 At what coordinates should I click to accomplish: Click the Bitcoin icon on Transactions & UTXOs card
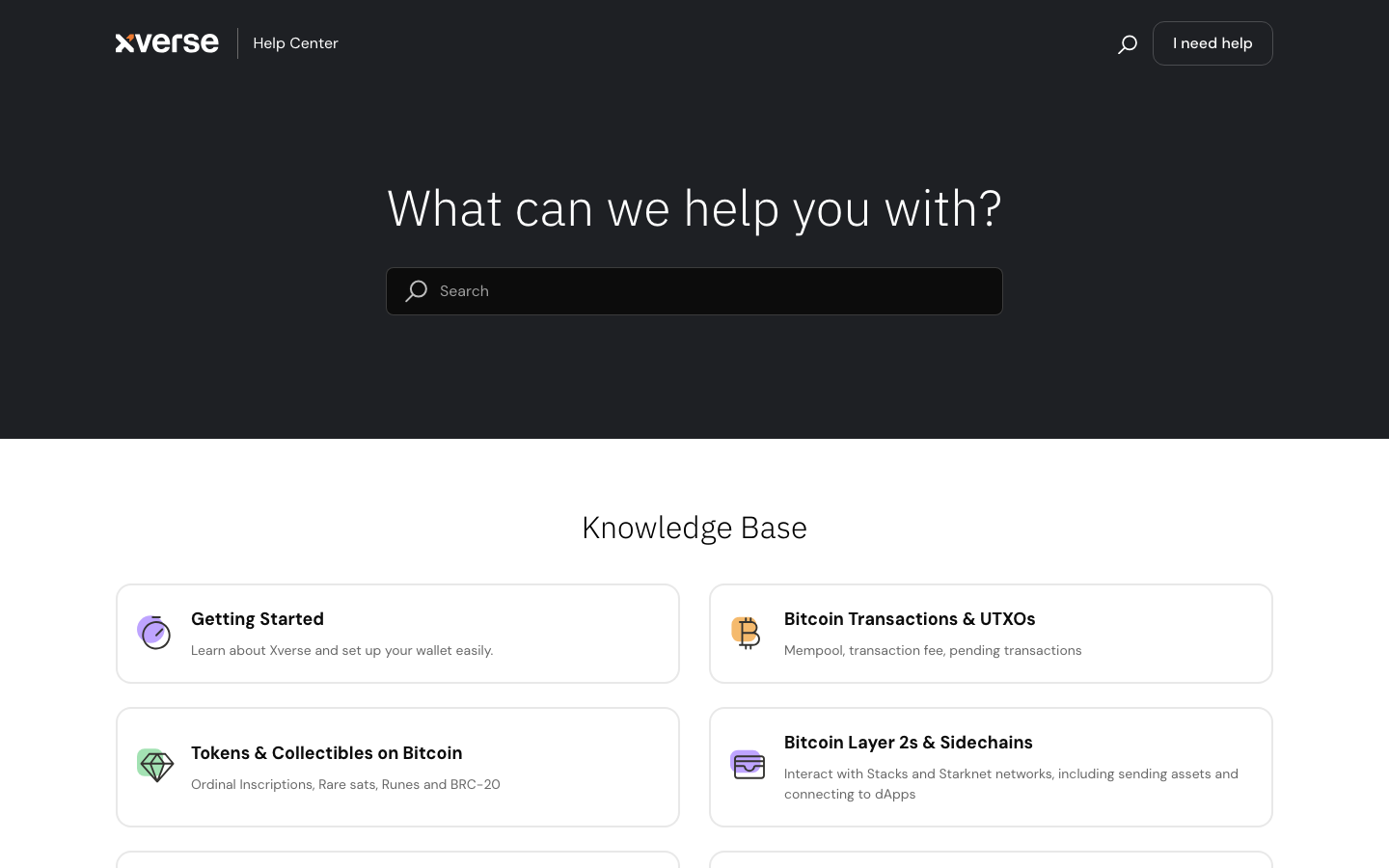748,633
